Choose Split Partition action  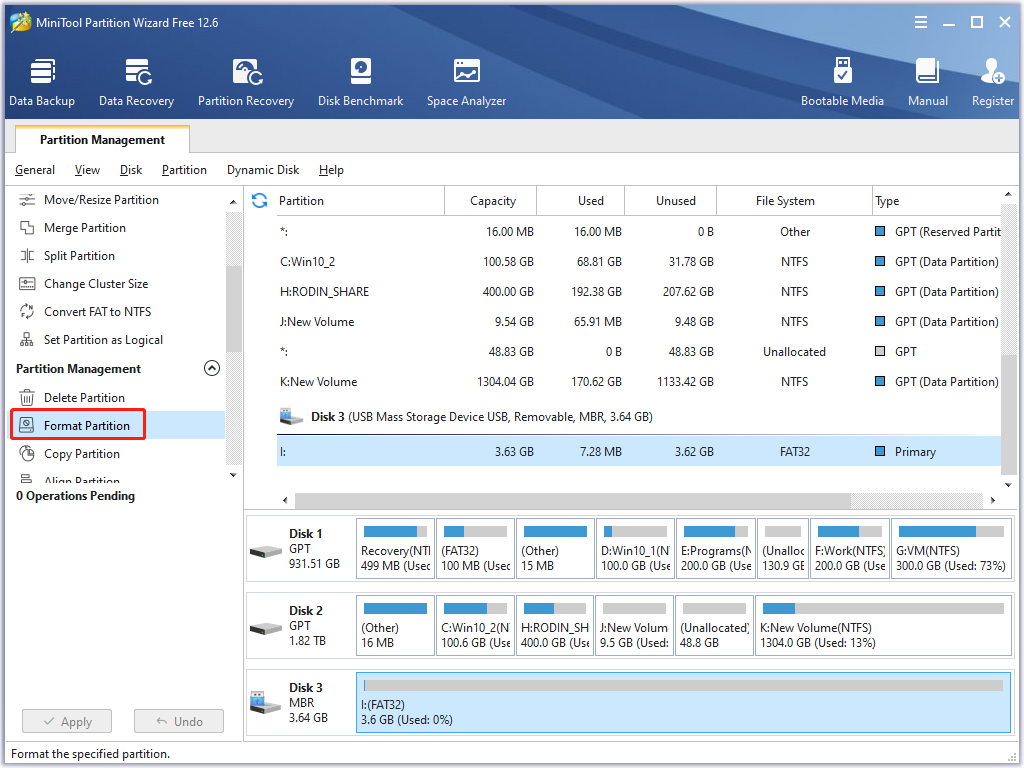click(x=79, y=256)
